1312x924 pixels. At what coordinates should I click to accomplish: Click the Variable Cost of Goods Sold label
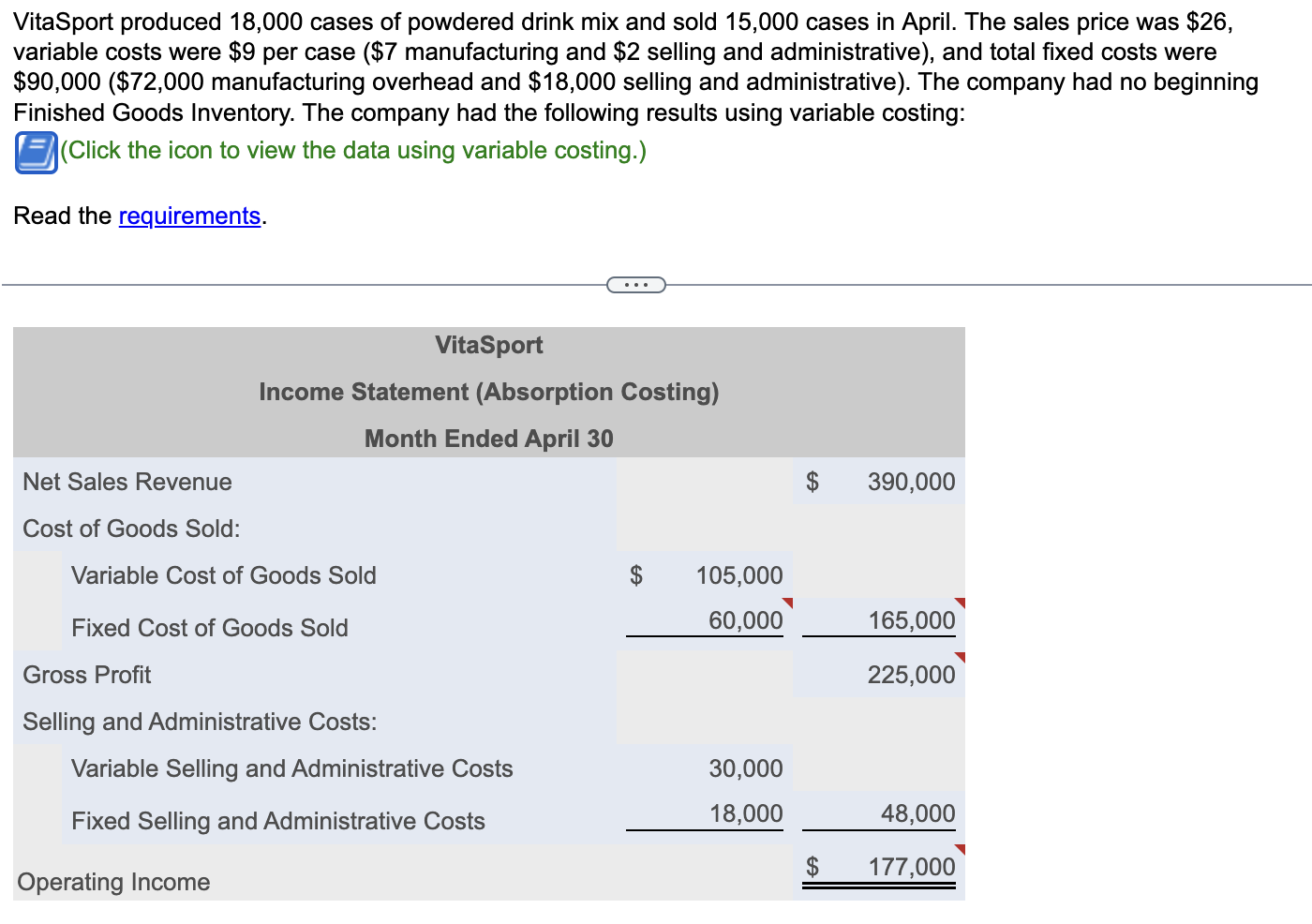[224, 575]
